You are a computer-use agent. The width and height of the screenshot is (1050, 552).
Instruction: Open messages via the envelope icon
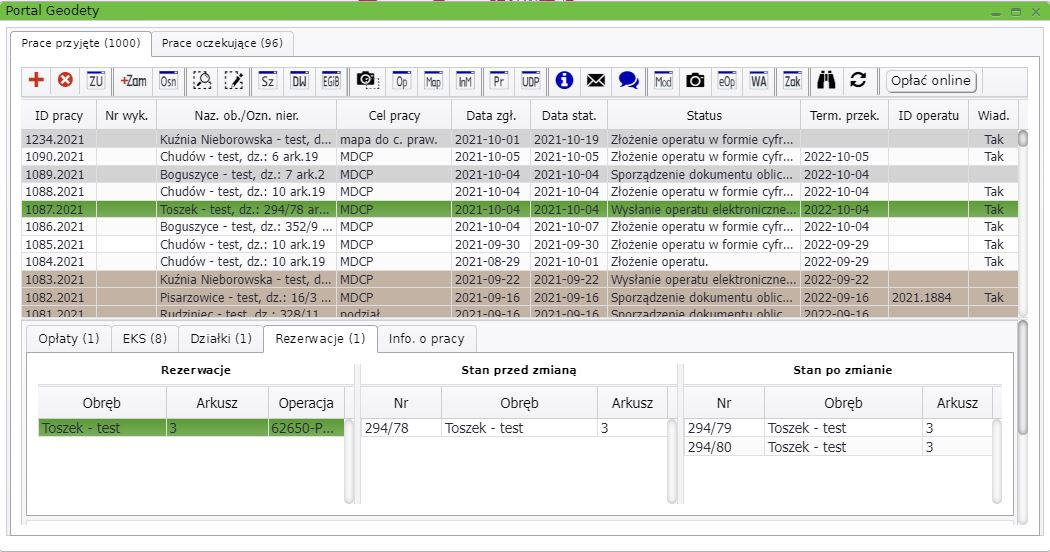click(x=596, y=81)
